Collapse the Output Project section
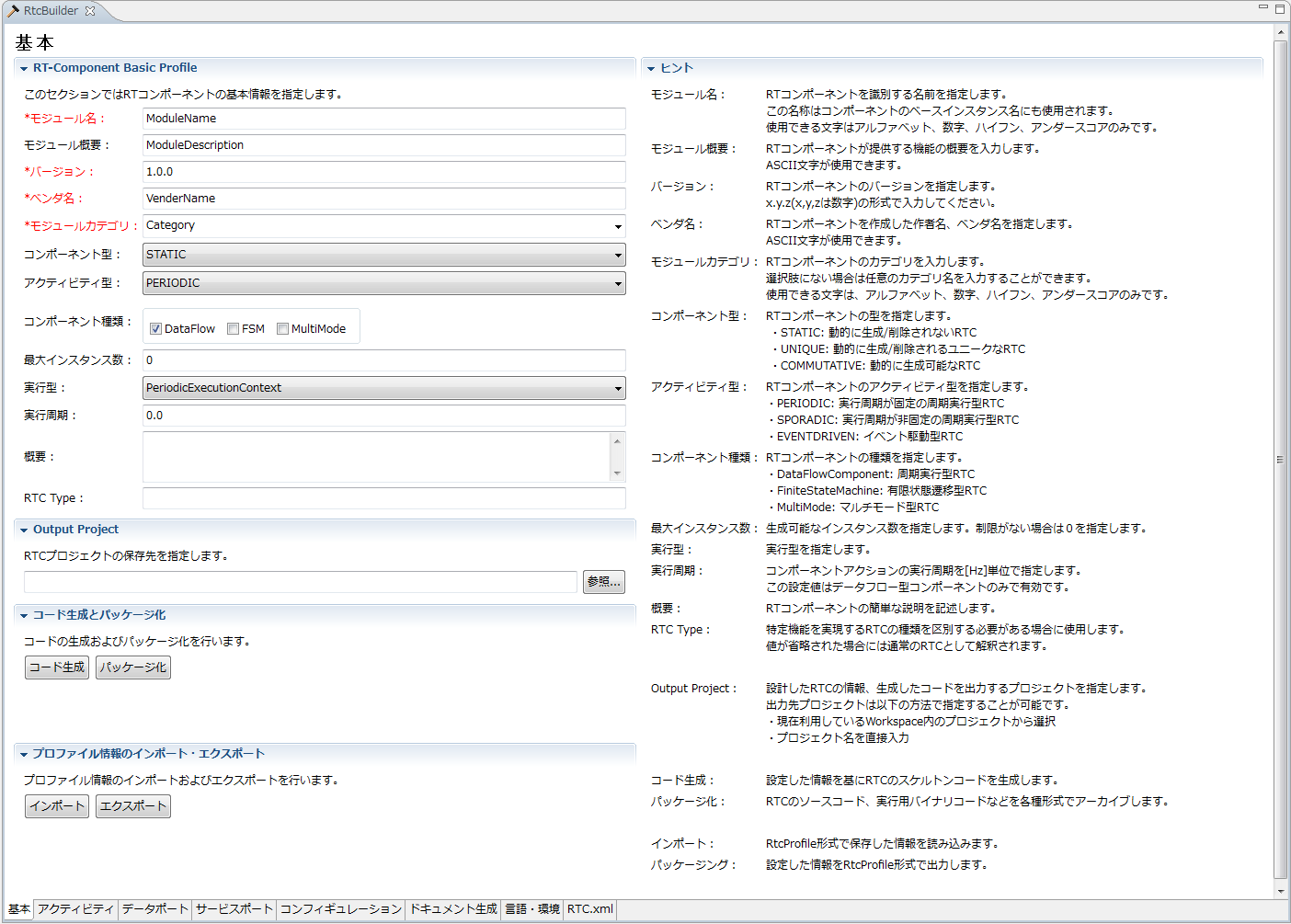 point(24,530)
